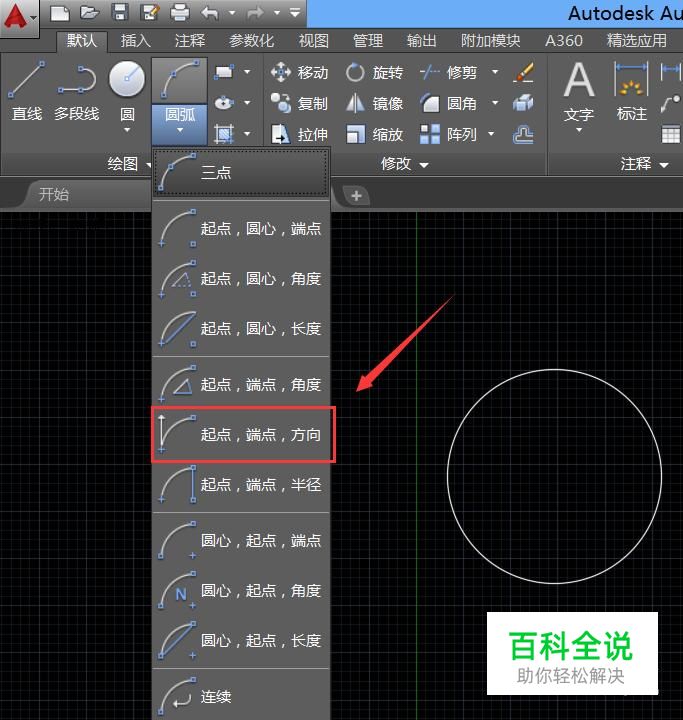Open the 修剪 trim dropdown arrow

coord(495,72)
